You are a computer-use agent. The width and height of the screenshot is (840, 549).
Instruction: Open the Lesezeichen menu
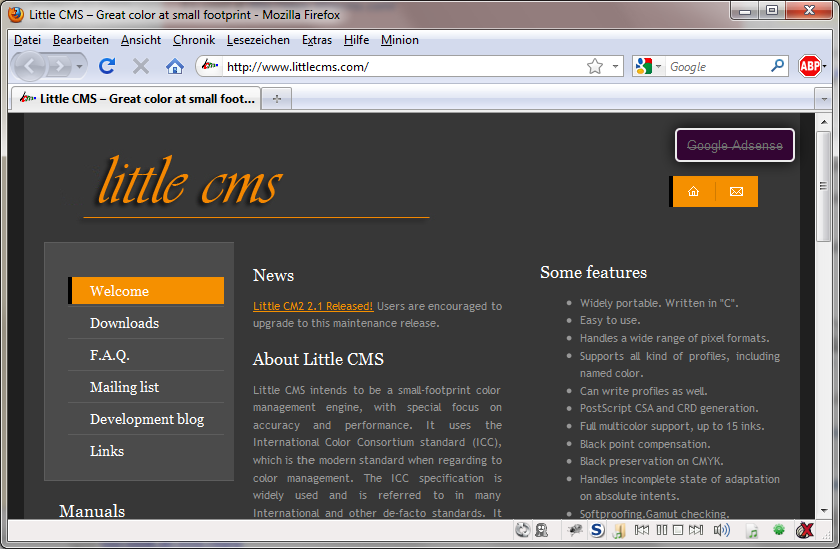(x=258, y=40)
